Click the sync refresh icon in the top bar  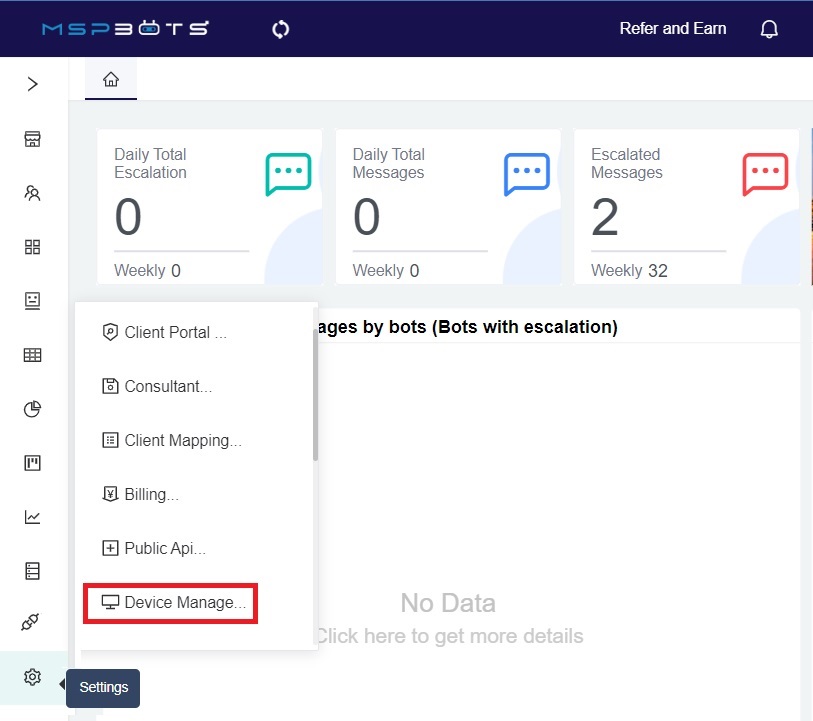tap(280, 29)
